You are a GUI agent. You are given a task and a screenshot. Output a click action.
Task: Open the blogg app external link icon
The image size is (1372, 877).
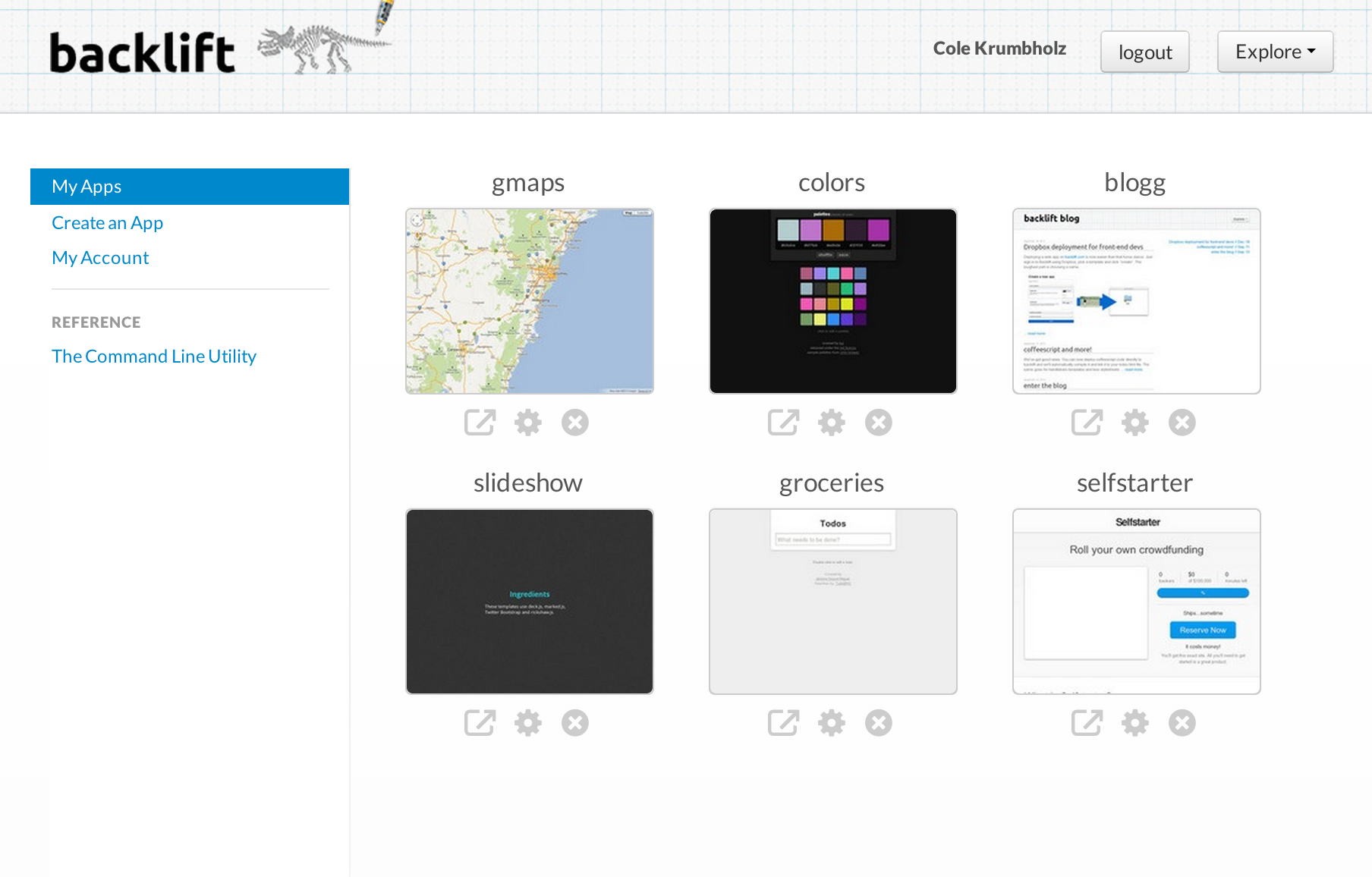coord(1087,422)
